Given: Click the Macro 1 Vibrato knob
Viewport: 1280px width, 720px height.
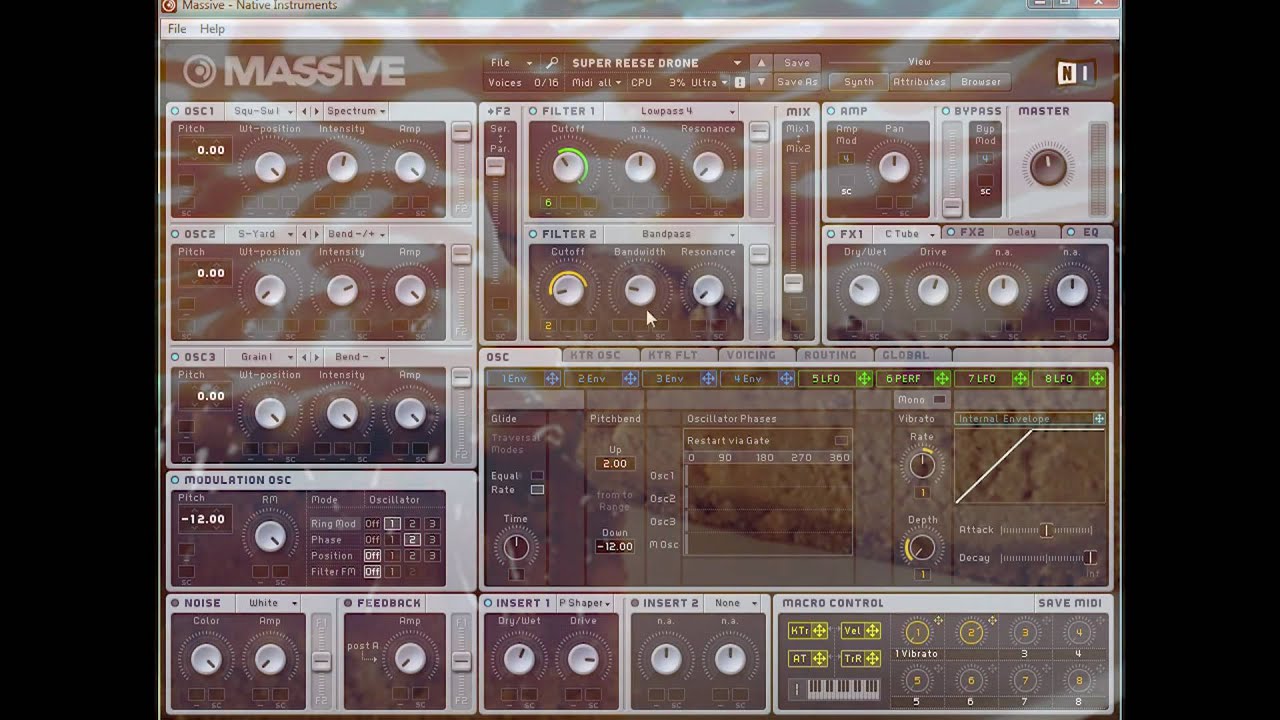Looking at the screenshot, I should 917,632.
